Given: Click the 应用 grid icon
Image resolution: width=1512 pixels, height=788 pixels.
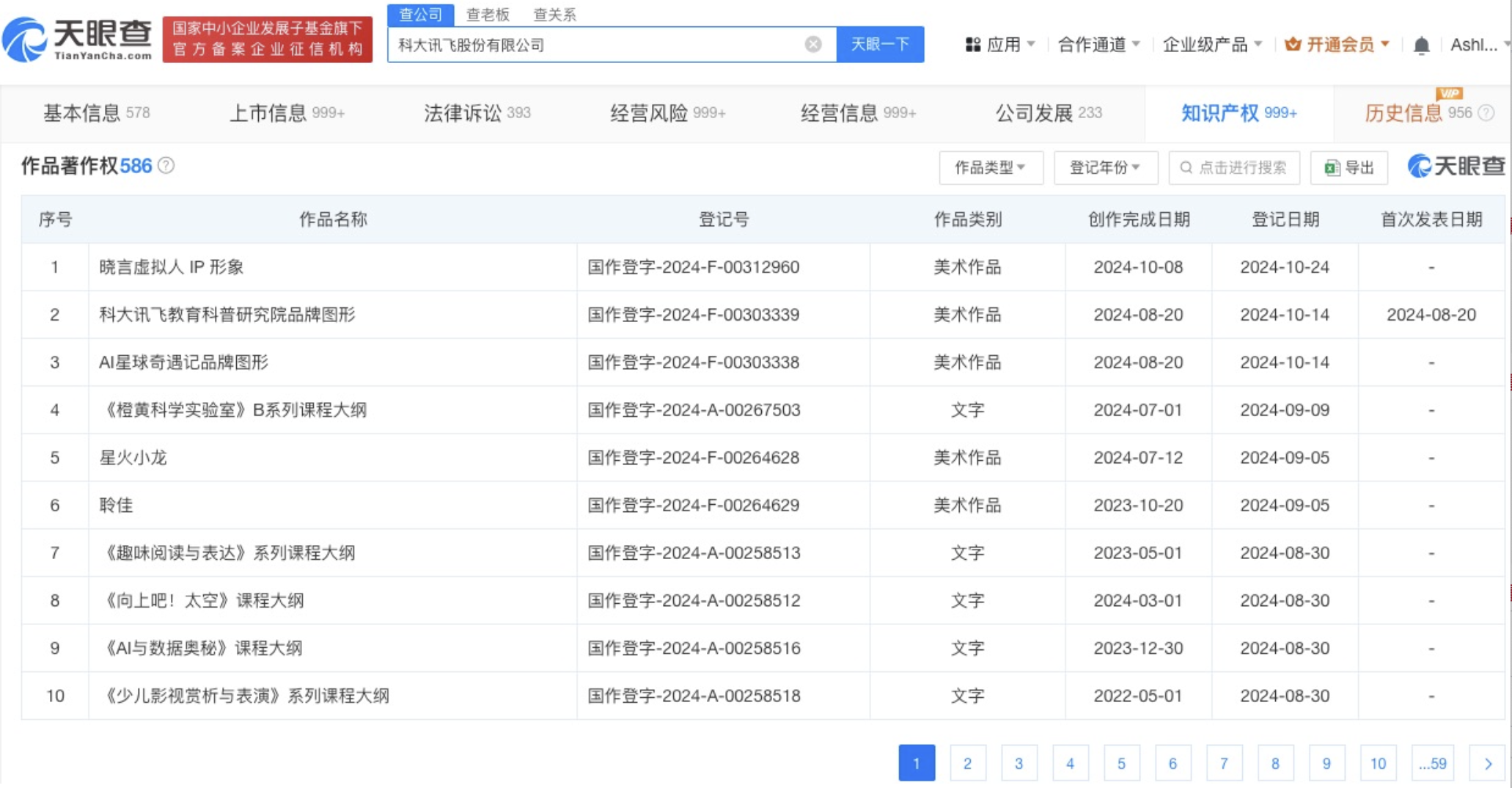Looking at the screenshot, I should pyautogui.click(x=972, y=45).
